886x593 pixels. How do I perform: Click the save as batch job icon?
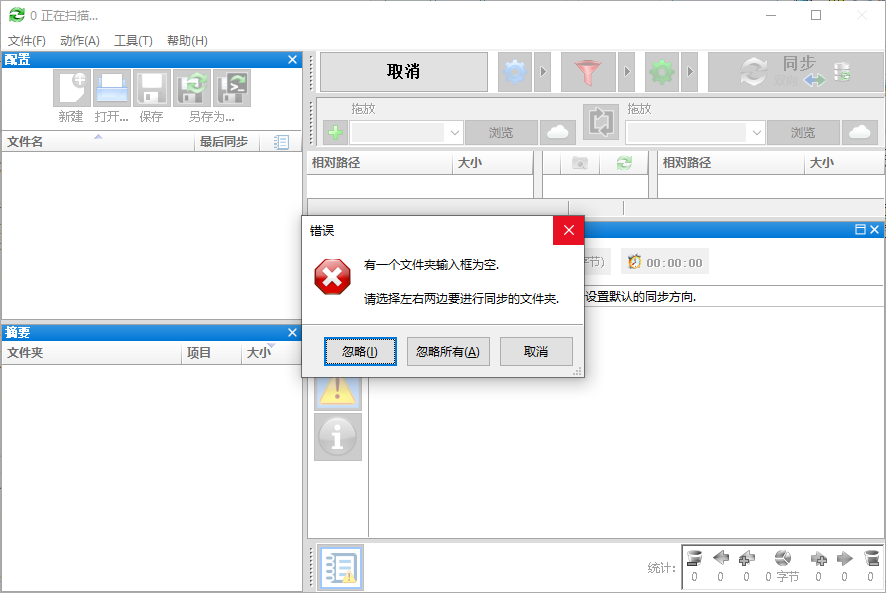[x=232, y=88]
